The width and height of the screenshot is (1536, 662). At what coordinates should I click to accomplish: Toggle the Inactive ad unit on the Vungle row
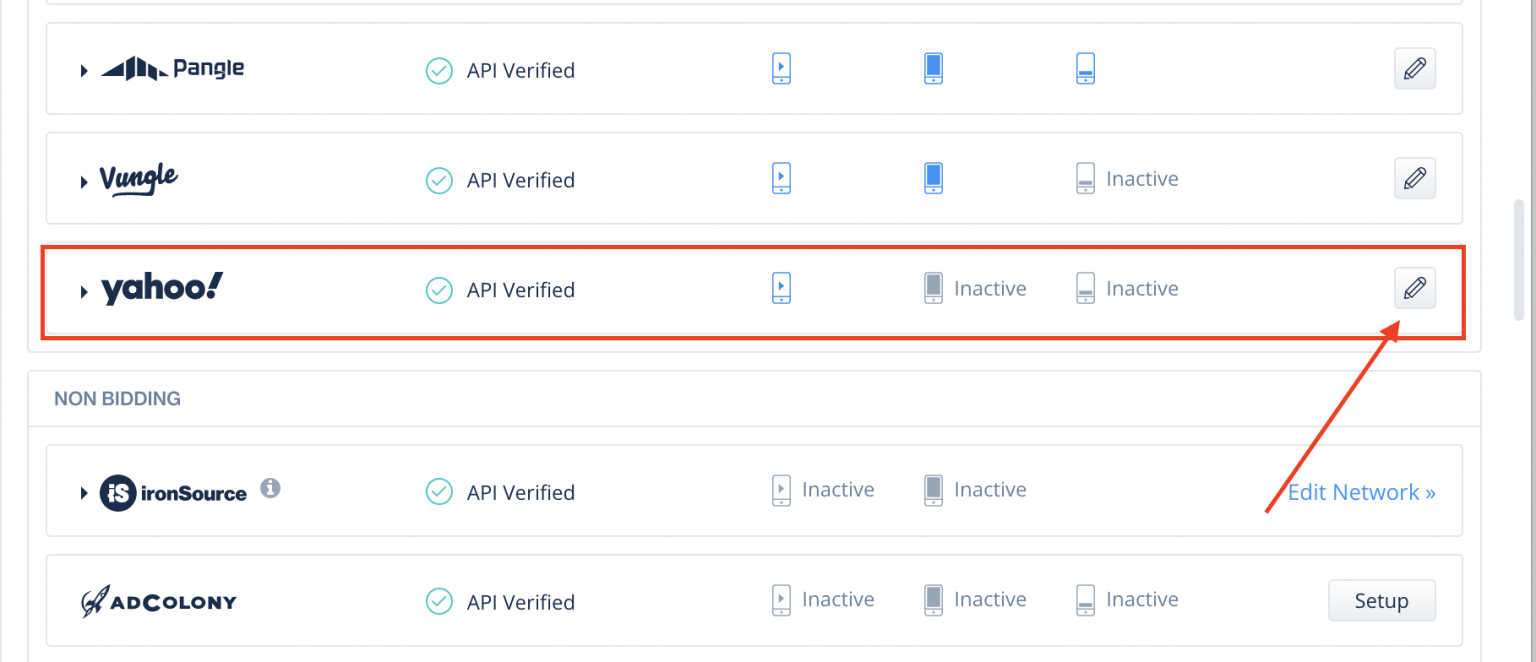(x=1085, y=178)
